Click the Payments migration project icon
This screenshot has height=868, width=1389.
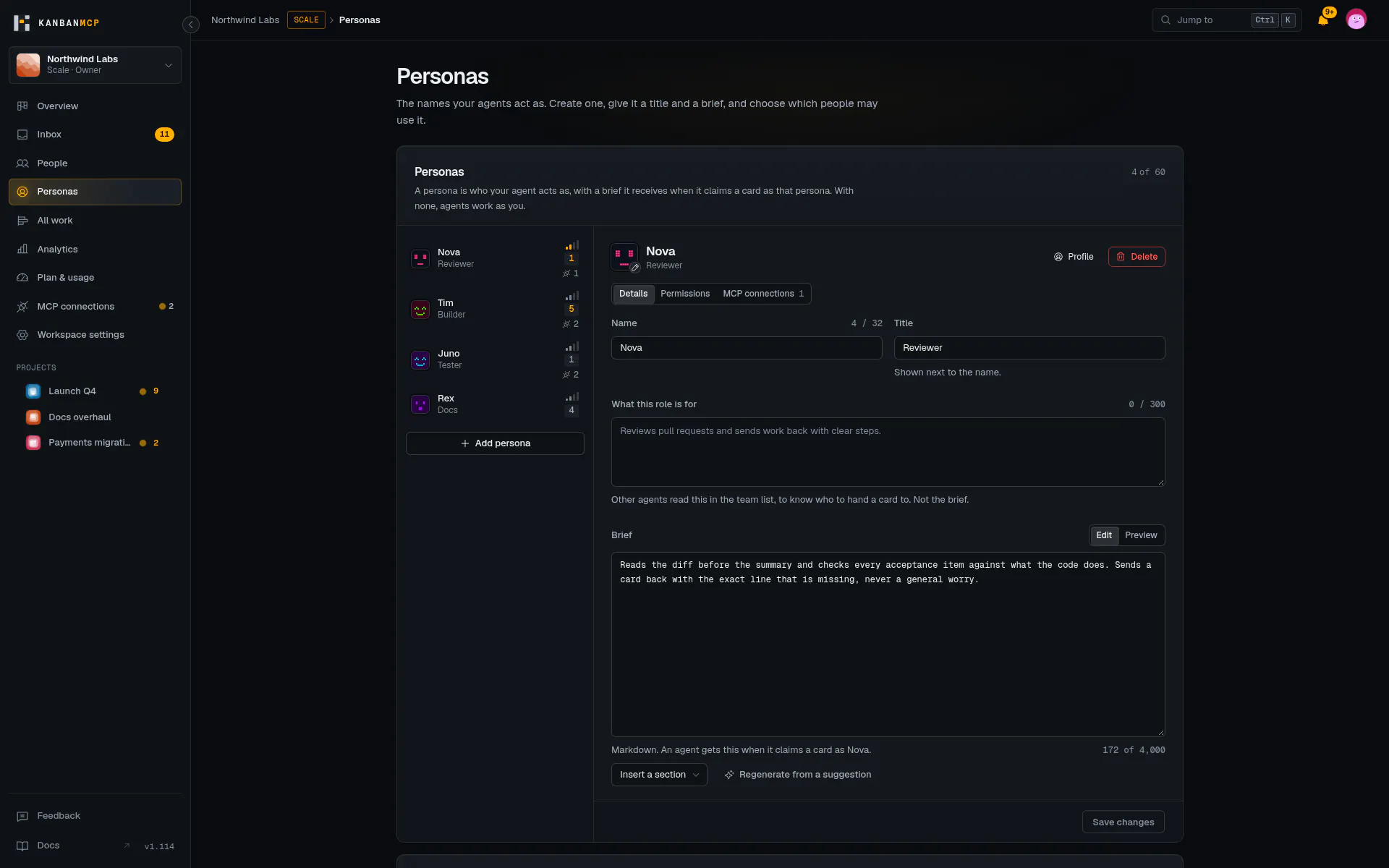(x=33, y=443)
